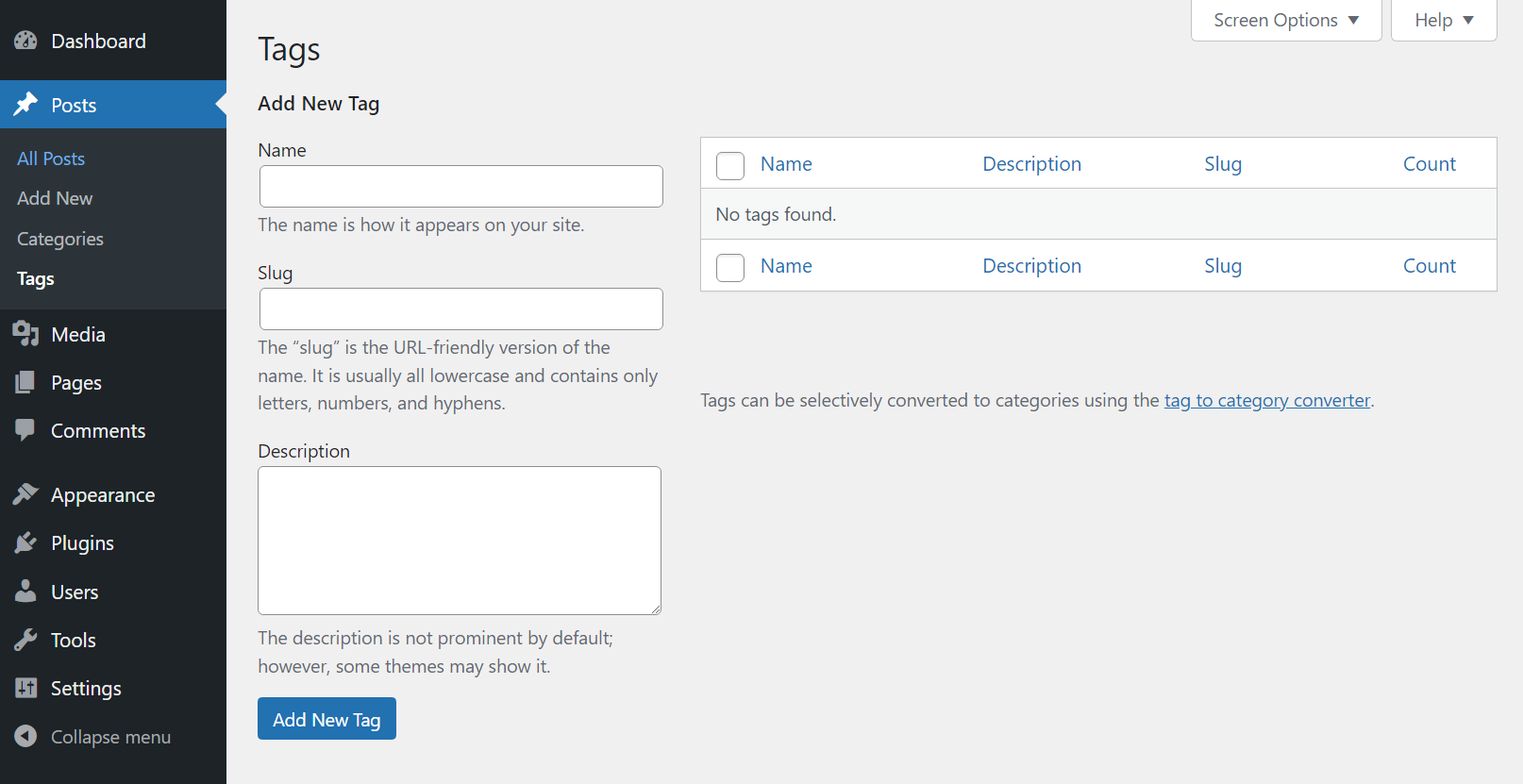
Task: Click the Plugins plug icon
Action: point(25,542)
